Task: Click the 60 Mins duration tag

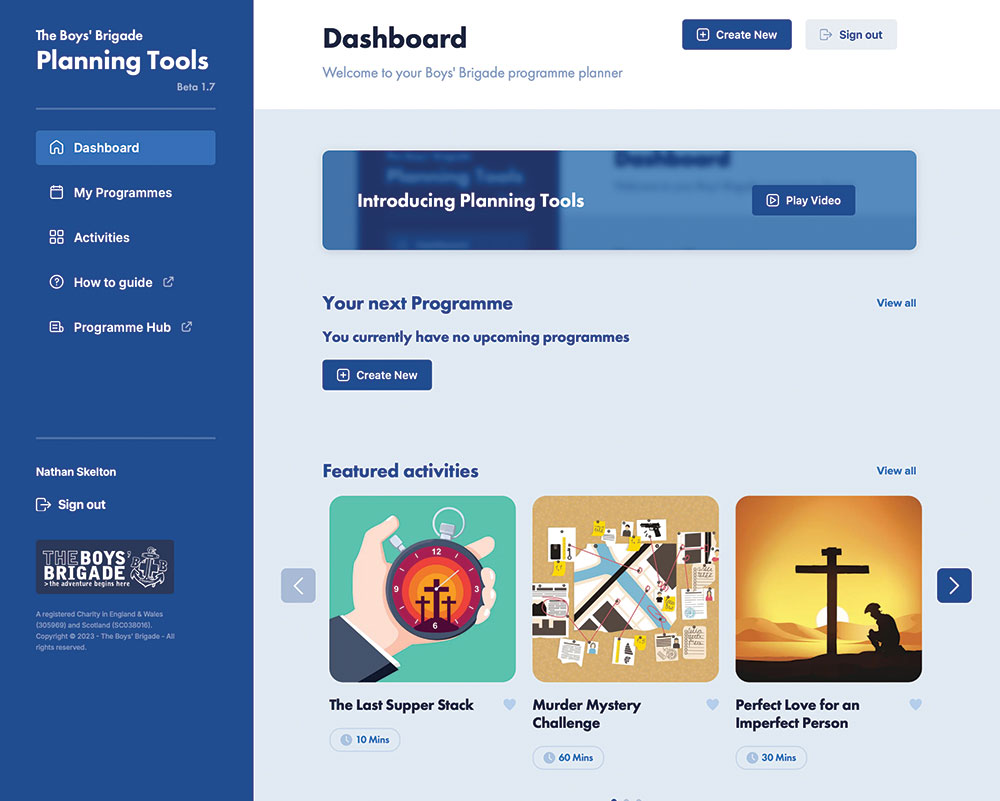Action: pos(568,758)
